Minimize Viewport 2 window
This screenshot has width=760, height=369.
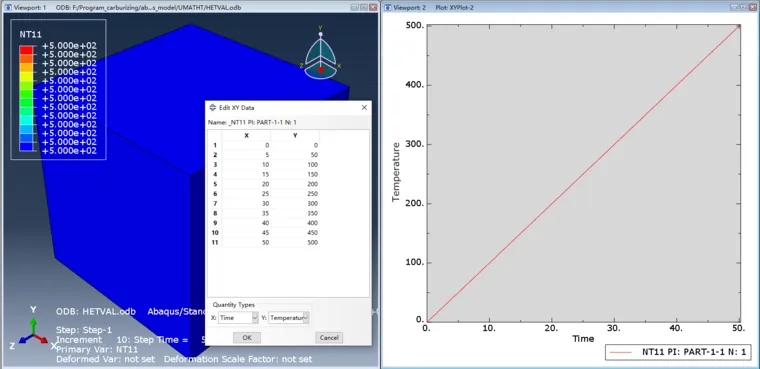tap(735, 7)
